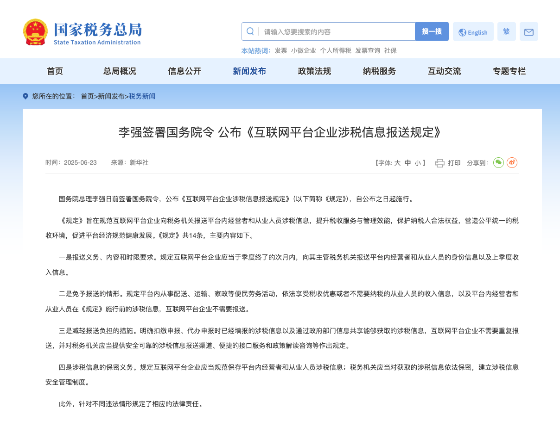Open 信息公开 nav item
This screenshot has height=421, width=560.
point(185,71)
